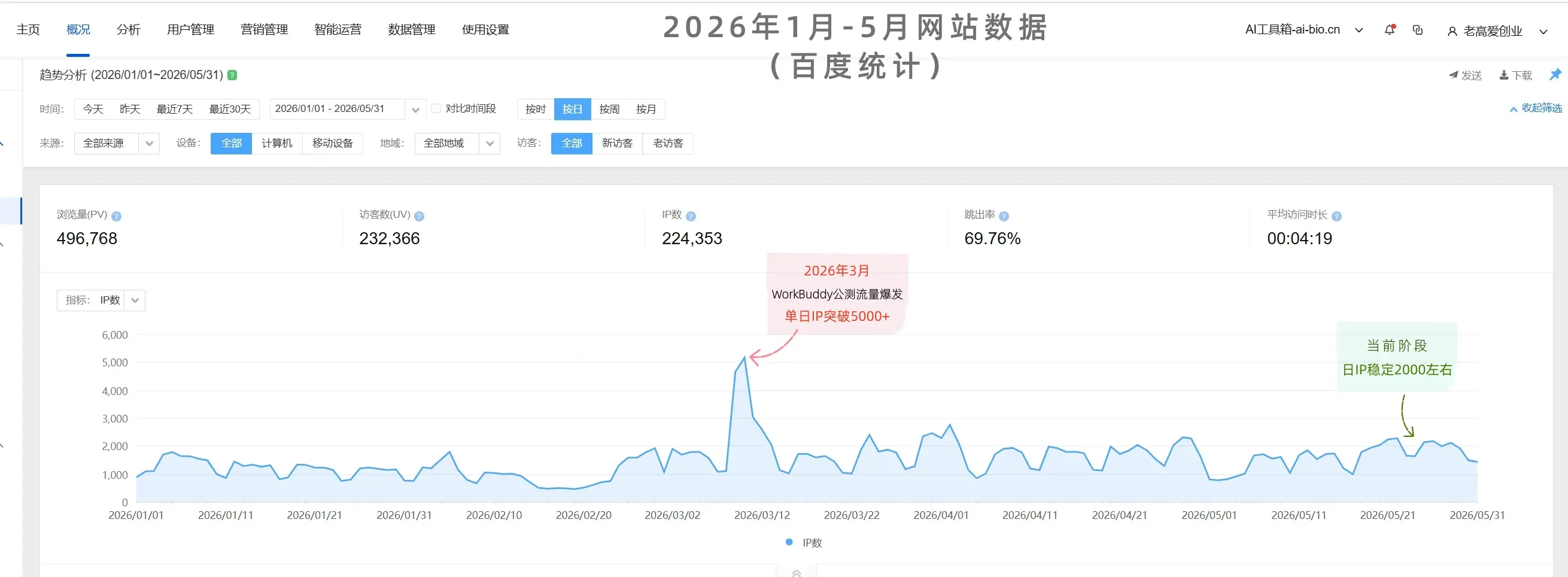
Task: Open the date range dropdown arrow
Action: click(415, 110)
